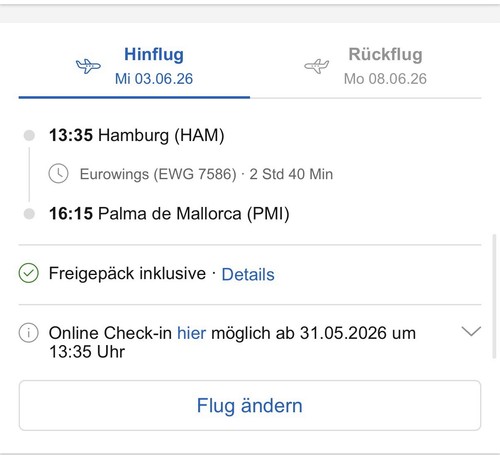The width and height of the screenshot is (500, 455).
Task: Click the 16:15 Palma de Mallorca (PMI) line
Action: coord(169,214)
